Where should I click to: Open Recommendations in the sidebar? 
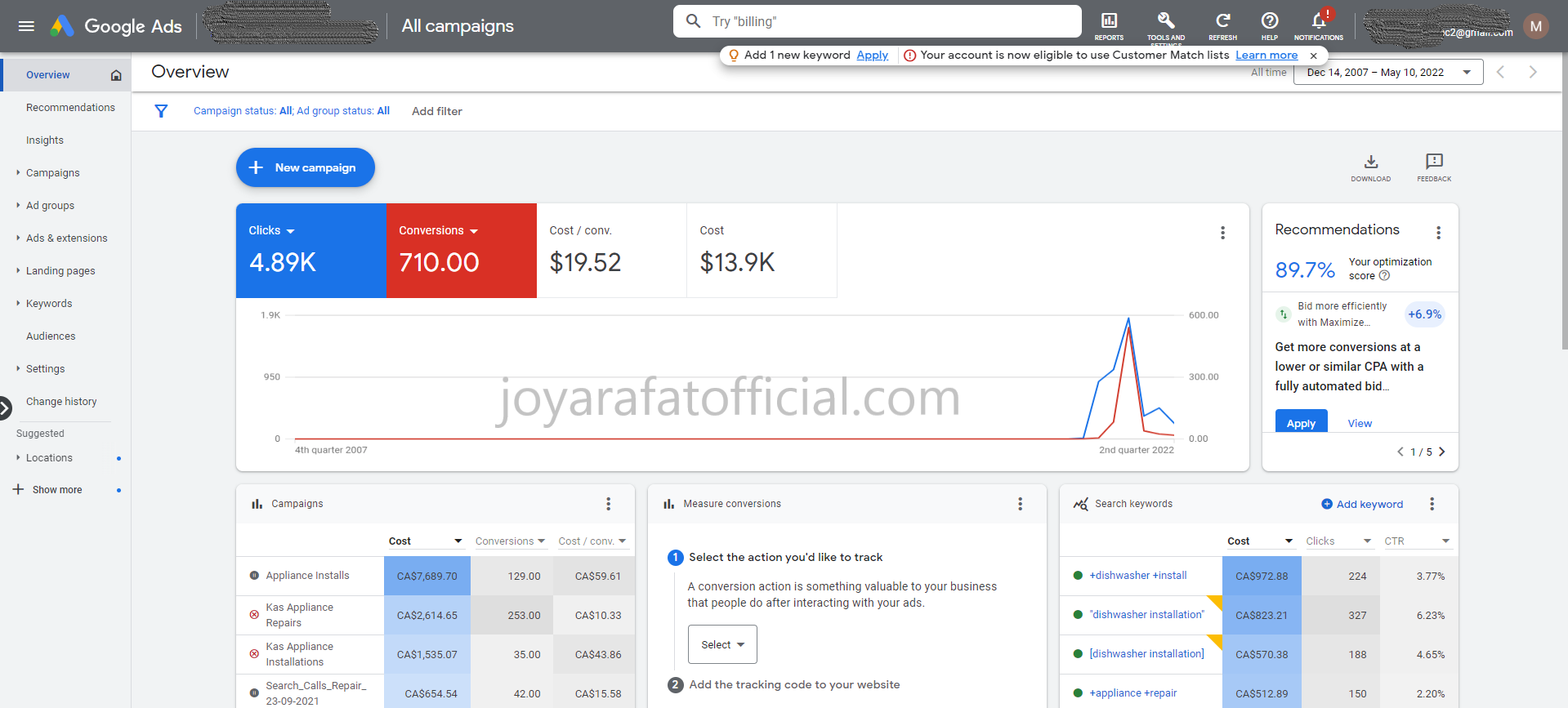tap(70, 108)
